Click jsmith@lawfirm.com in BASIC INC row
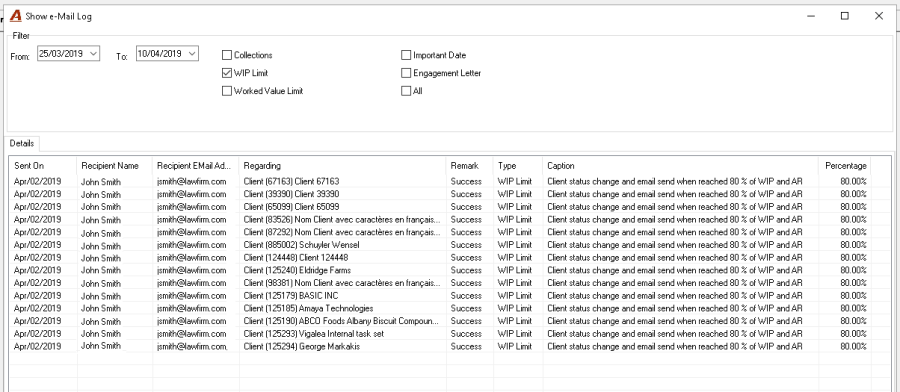Viewport: 900px width, 392px height. tap(192, 296)
